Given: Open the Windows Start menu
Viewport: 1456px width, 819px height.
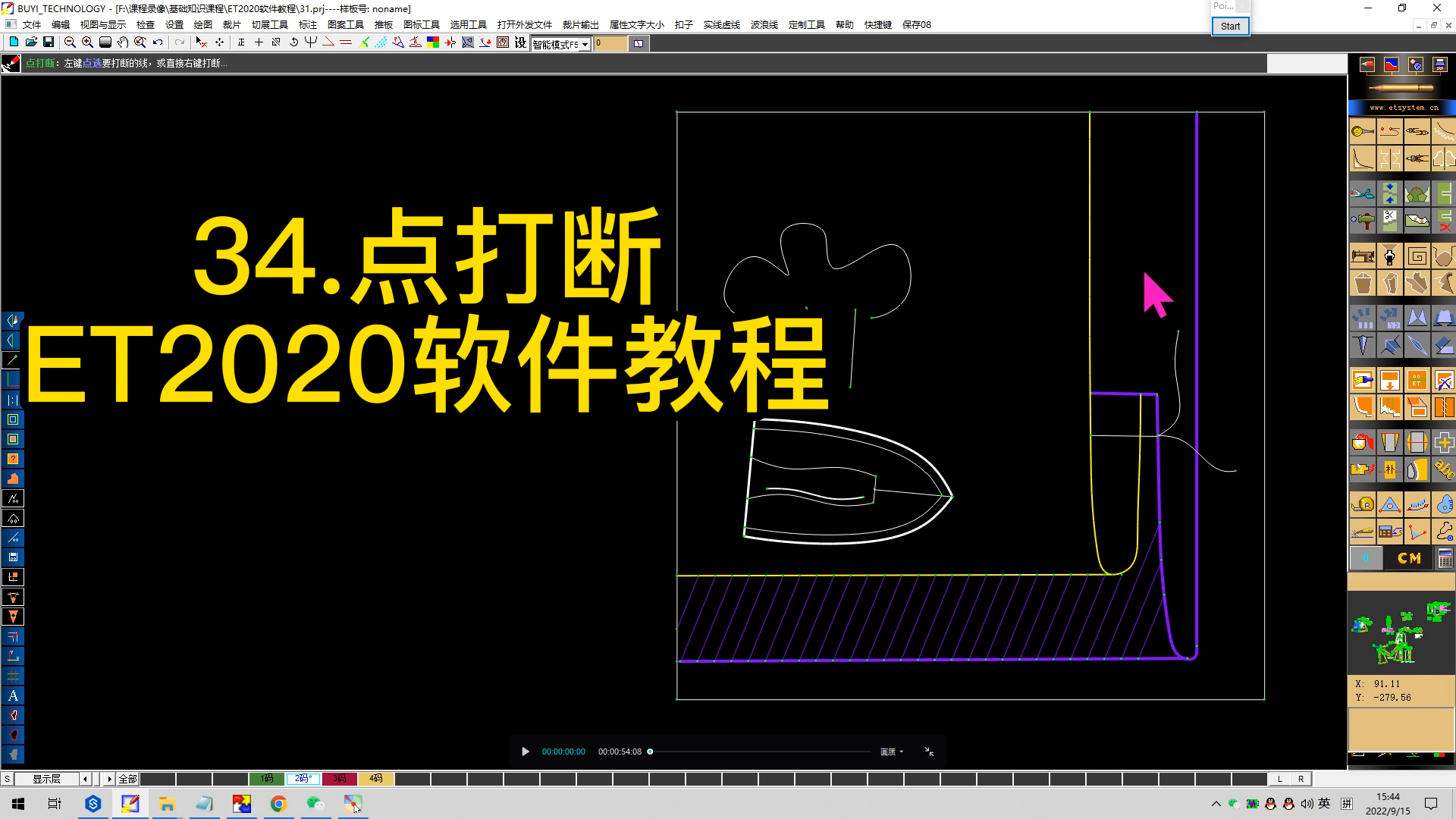Looking at the screenshot, I should point(18,804).
